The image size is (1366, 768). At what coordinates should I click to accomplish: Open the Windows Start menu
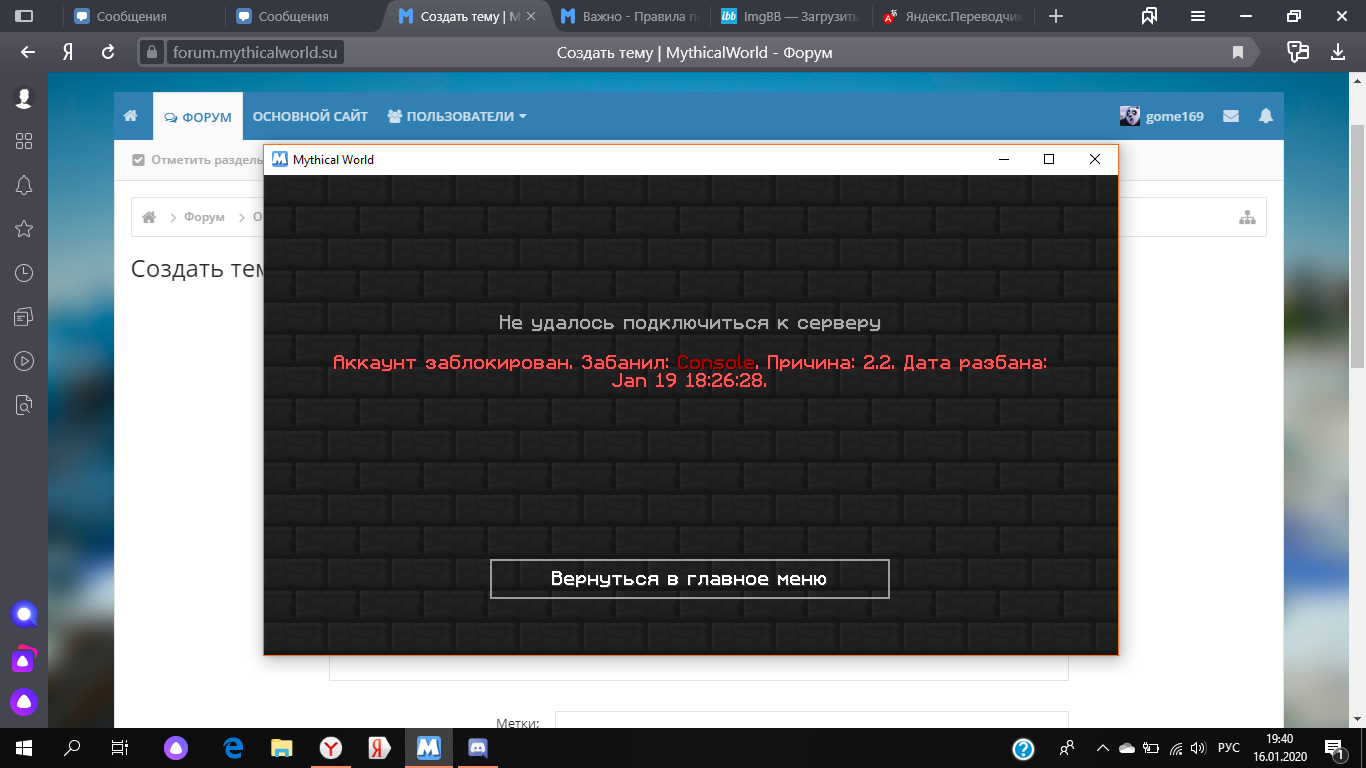(x=24, y=748)
